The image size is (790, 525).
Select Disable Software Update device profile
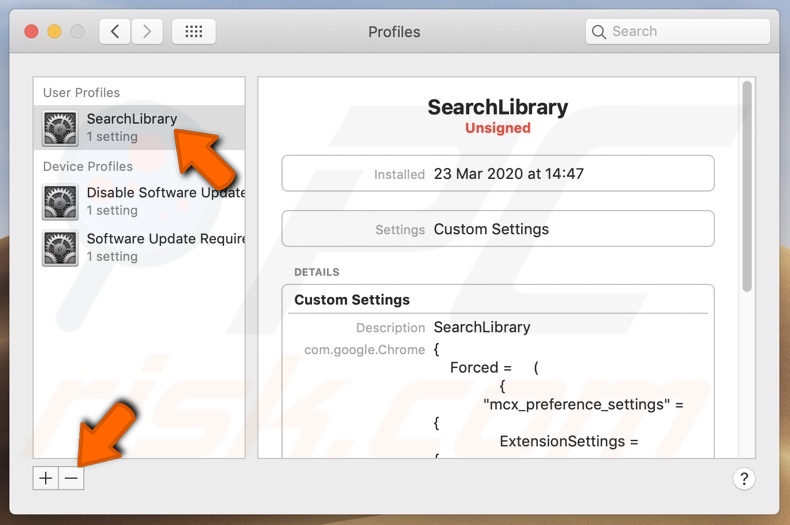click(140, 201)
